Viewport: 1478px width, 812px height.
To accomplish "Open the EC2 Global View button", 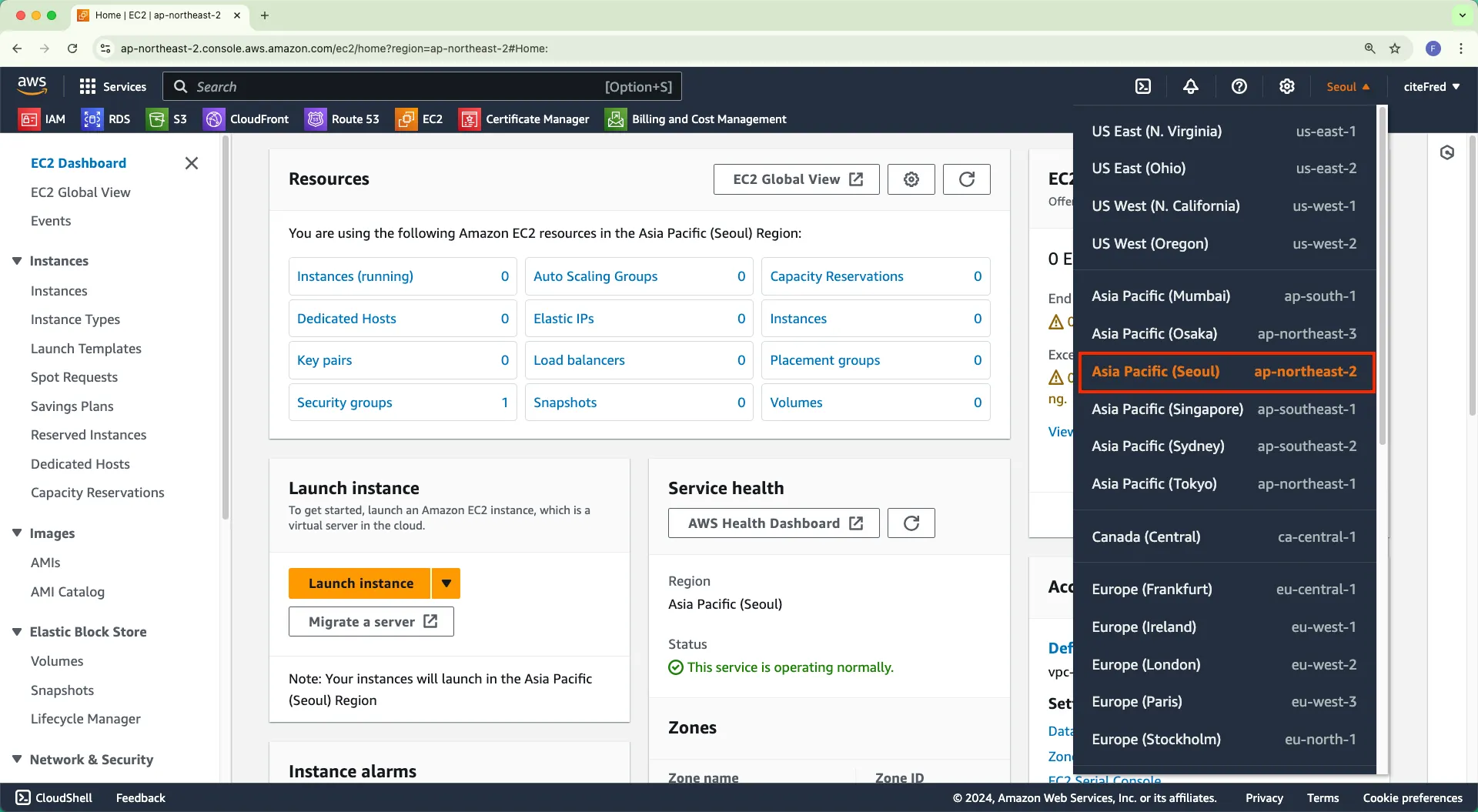I will pyautogui.click(x=796, y=179).
